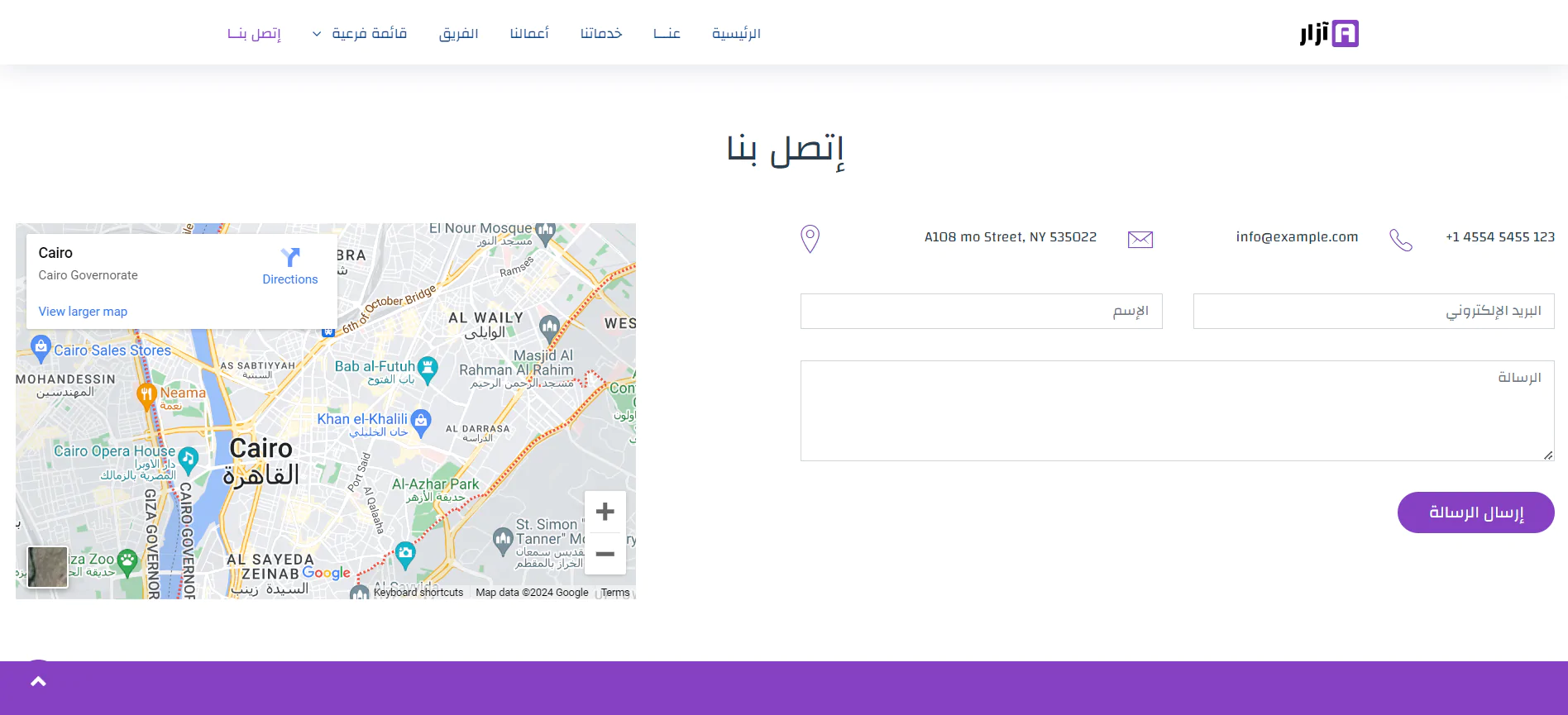Click inside the الرسالة message textarea
The height and width of the screenshot is (715, 1568).
[1177, 411]
